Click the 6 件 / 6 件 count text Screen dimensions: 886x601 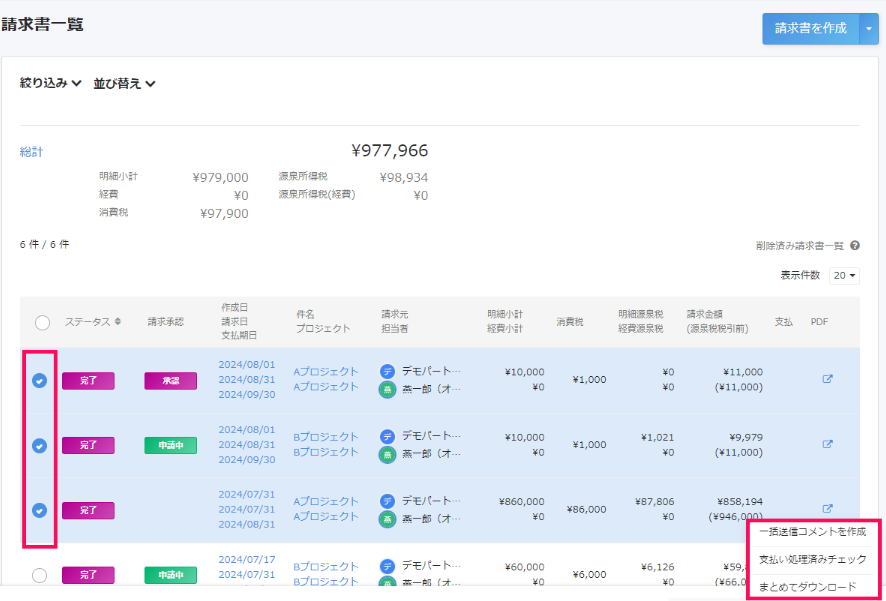[45, 245]
